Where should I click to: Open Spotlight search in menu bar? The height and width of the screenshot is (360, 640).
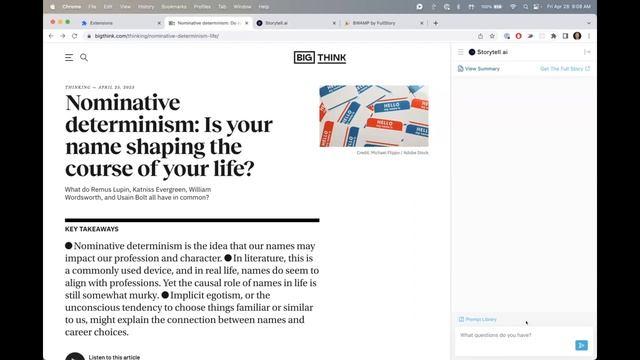coord(526,7)
